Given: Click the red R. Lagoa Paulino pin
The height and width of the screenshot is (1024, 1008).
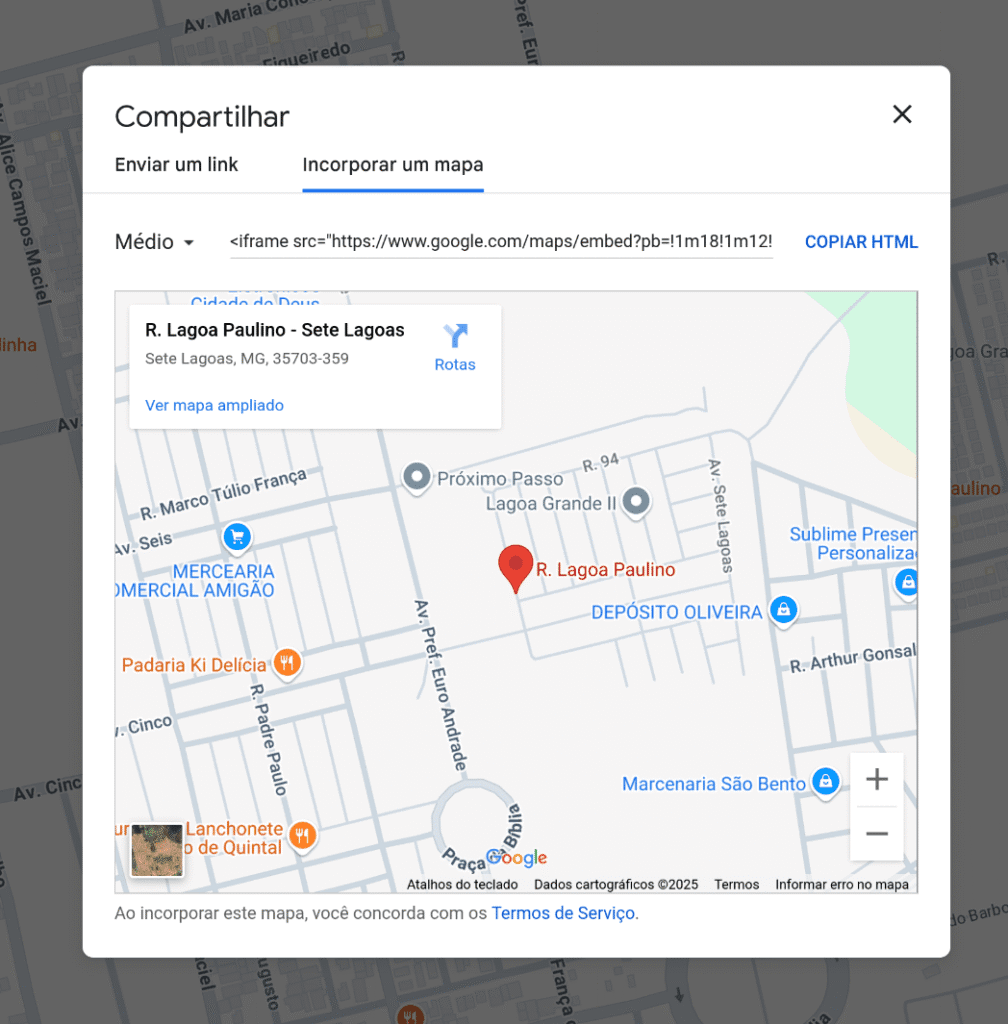Looking at the screenshot, I should 516,568.
